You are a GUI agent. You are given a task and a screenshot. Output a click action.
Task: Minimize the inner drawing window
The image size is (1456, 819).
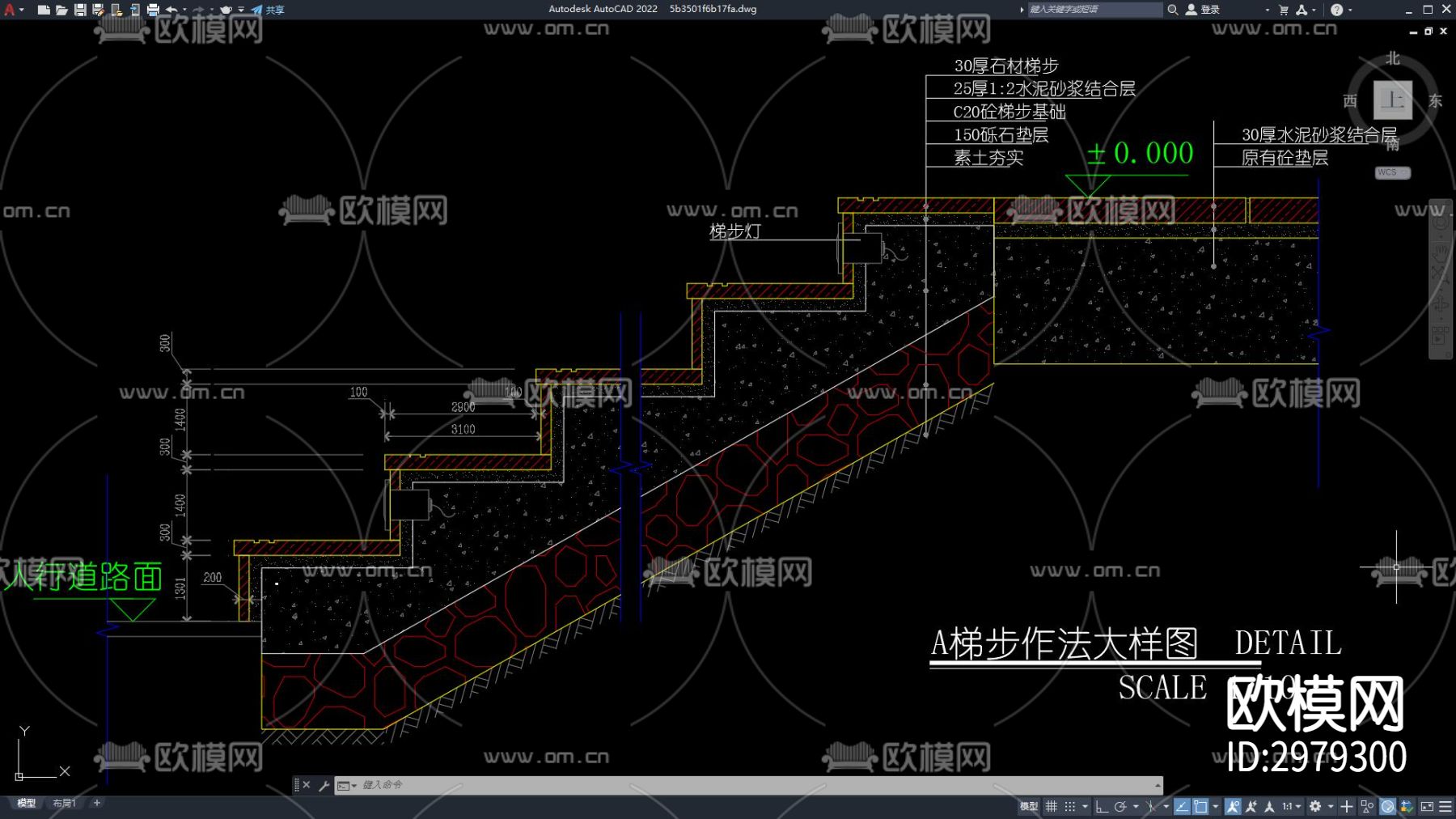[x=1413, y=32]
